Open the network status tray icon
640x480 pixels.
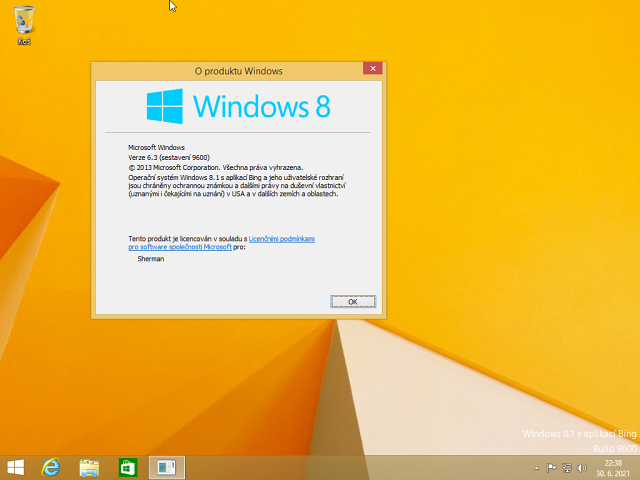tap(566, 468)
